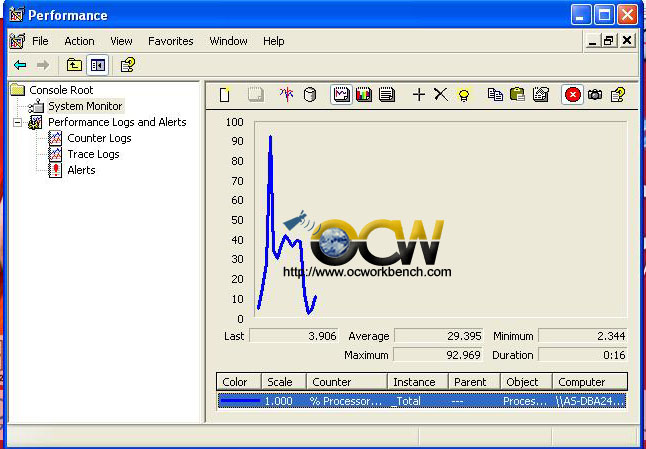
Task: Click the Last value field 3.906
Action: tap(294, 336)
